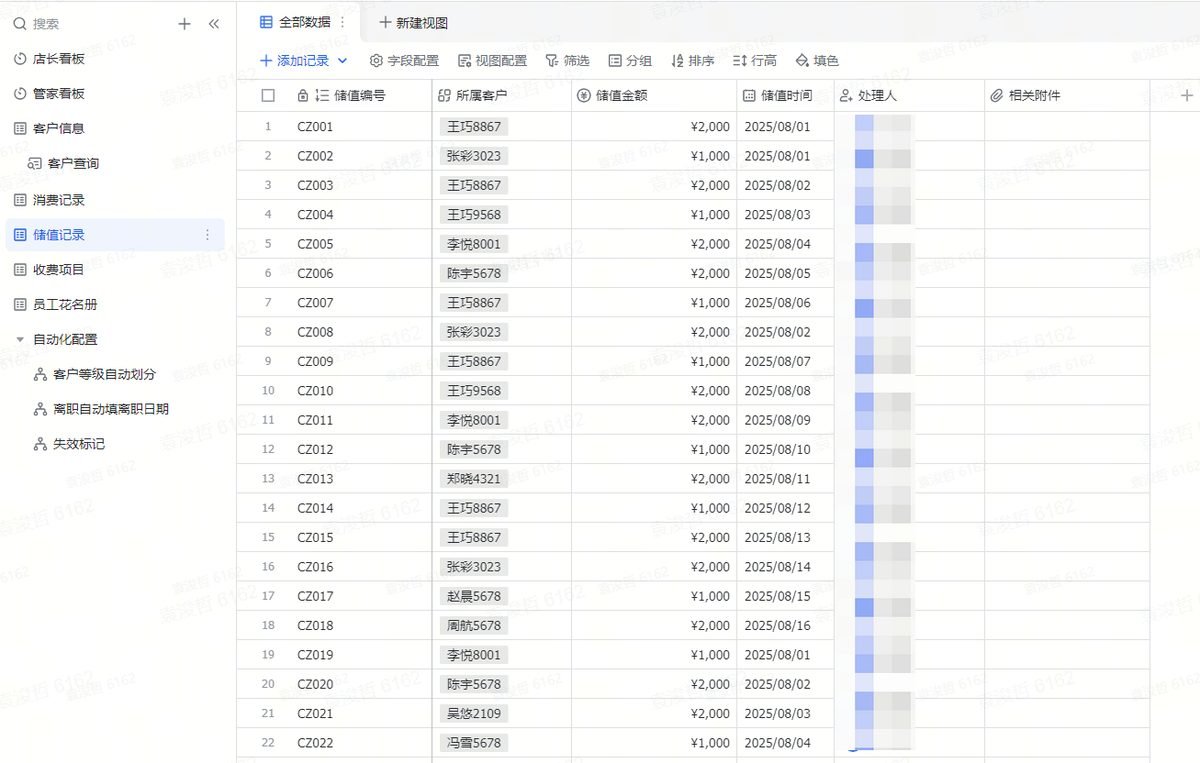
Task: Click amount ¥1,000 in row CZ012
Action: (710, 450)
